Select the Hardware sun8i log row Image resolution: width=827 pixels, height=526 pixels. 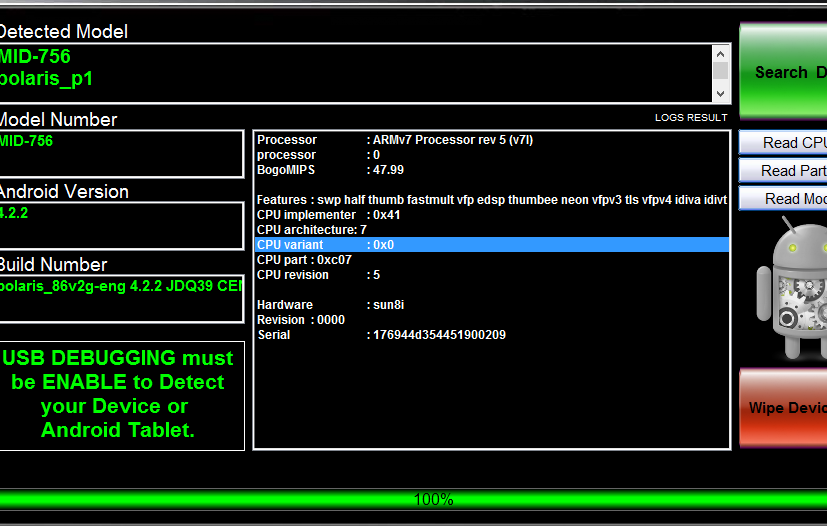coord(492,305)
